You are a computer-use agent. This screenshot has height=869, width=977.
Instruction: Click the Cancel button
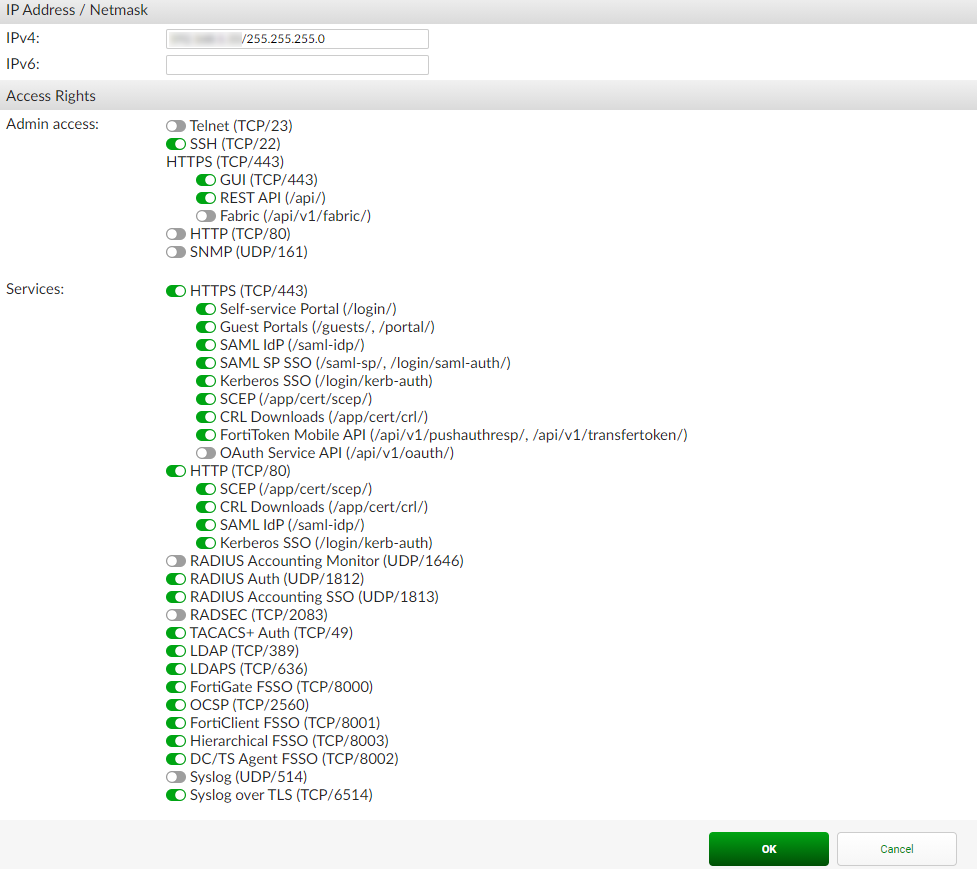tap(896, 848)
